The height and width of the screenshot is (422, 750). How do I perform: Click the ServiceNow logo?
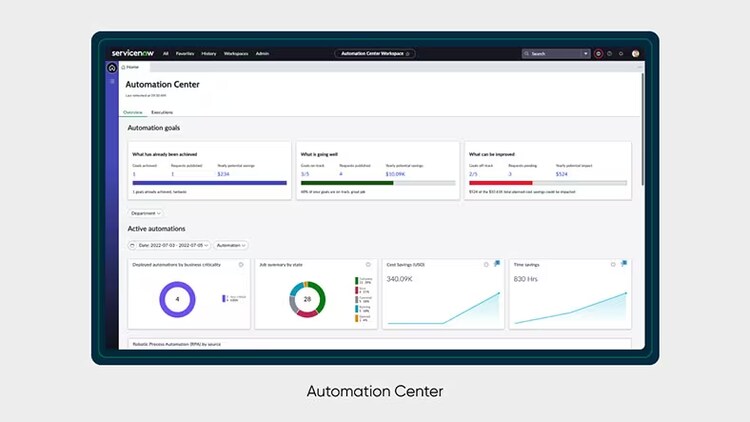tap(132, 53)
